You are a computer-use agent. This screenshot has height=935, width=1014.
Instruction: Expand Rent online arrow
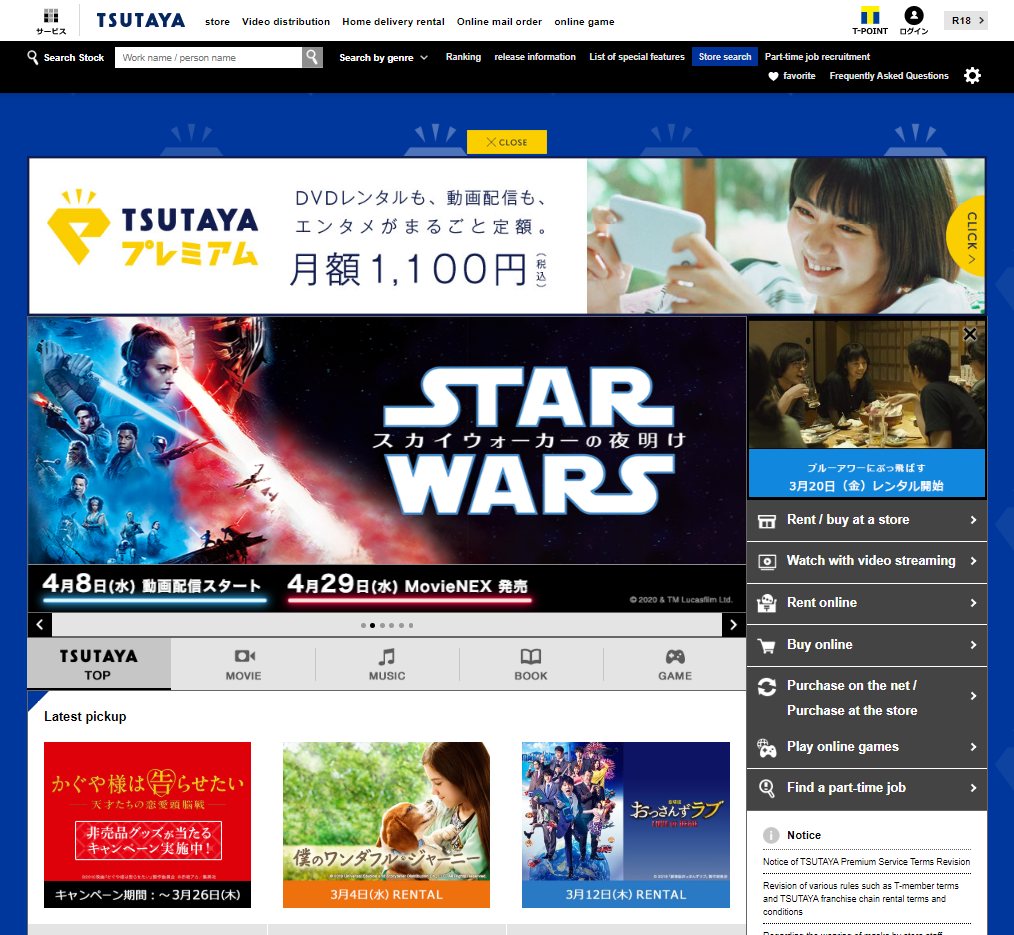[x=973, y=603]
